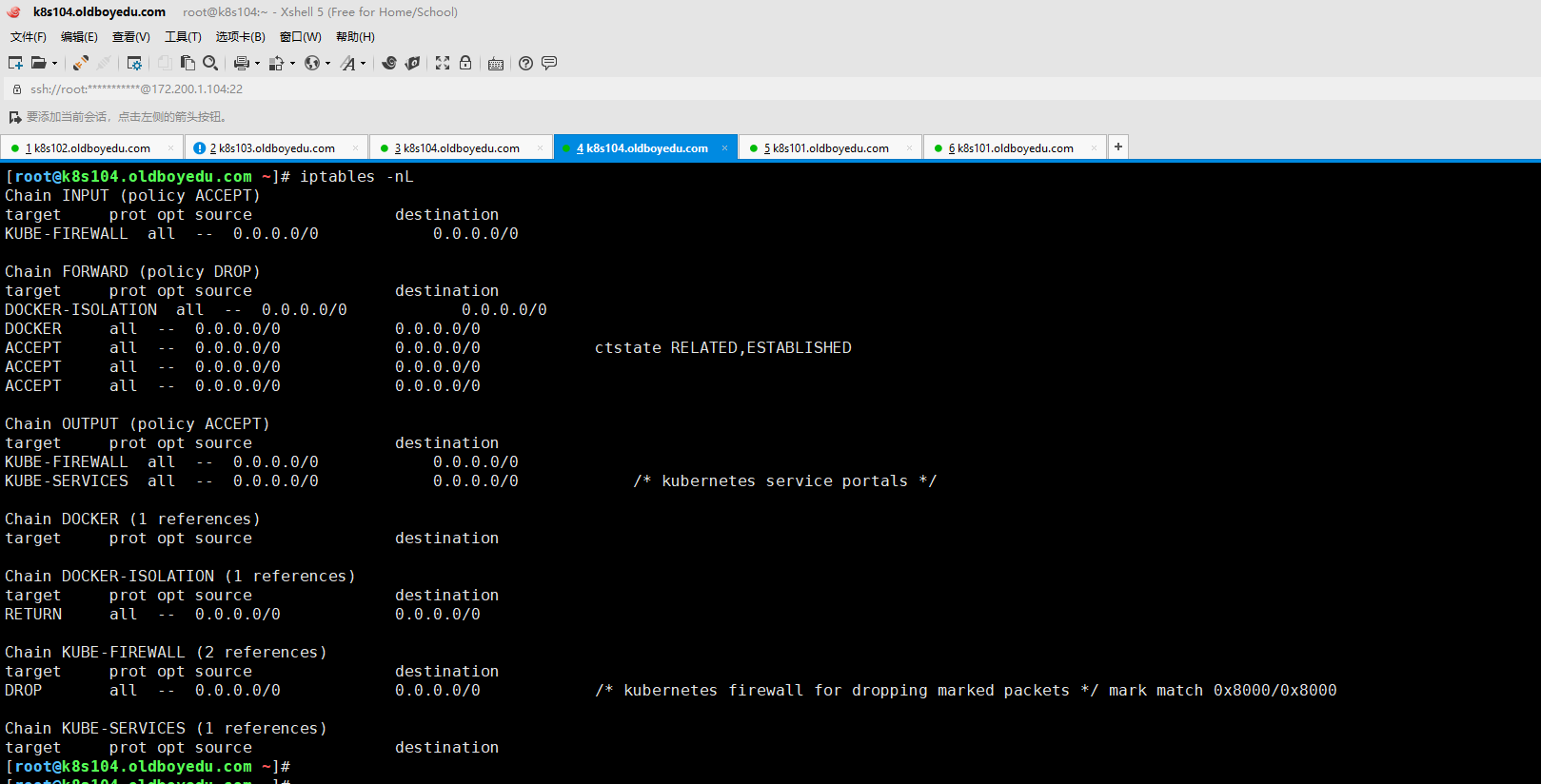Expand the Open folder dropdown arrow
This screenshot has height=784, width=1541.
coord(54,64)
